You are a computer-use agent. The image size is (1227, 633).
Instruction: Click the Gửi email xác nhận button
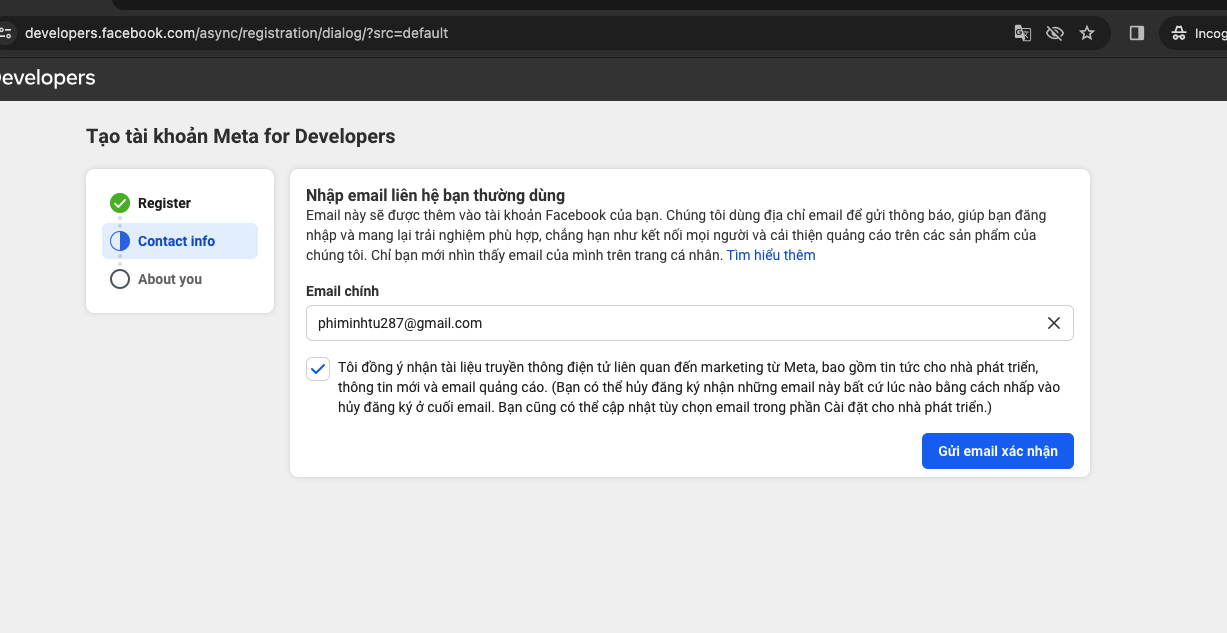[997, 451]
